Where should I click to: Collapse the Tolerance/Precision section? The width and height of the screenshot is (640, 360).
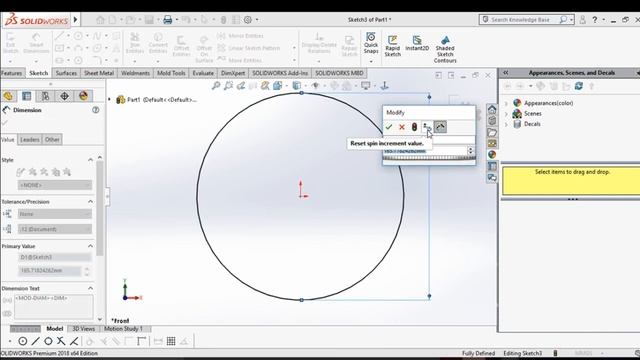tap(90, 202)
